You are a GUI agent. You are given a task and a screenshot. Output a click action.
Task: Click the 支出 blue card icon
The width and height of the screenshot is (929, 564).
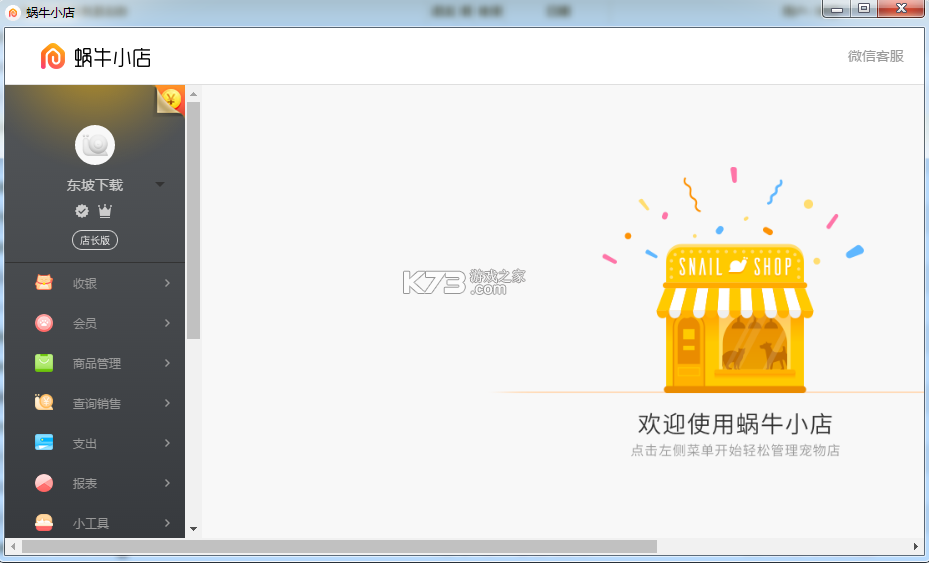coord(44,443)
